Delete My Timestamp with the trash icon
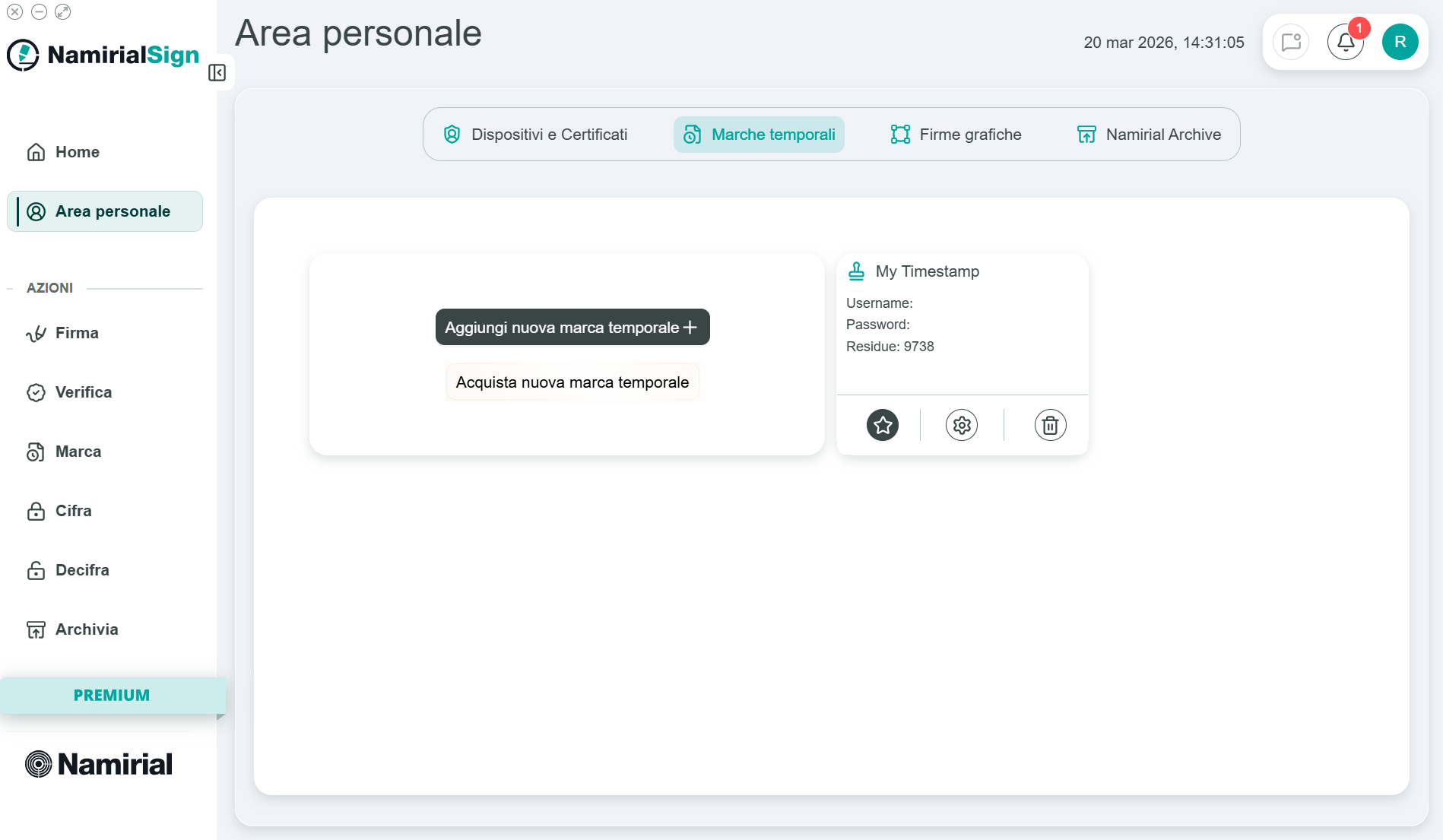Viewport: 1443px width, 840px height. tap(1050, 425)
